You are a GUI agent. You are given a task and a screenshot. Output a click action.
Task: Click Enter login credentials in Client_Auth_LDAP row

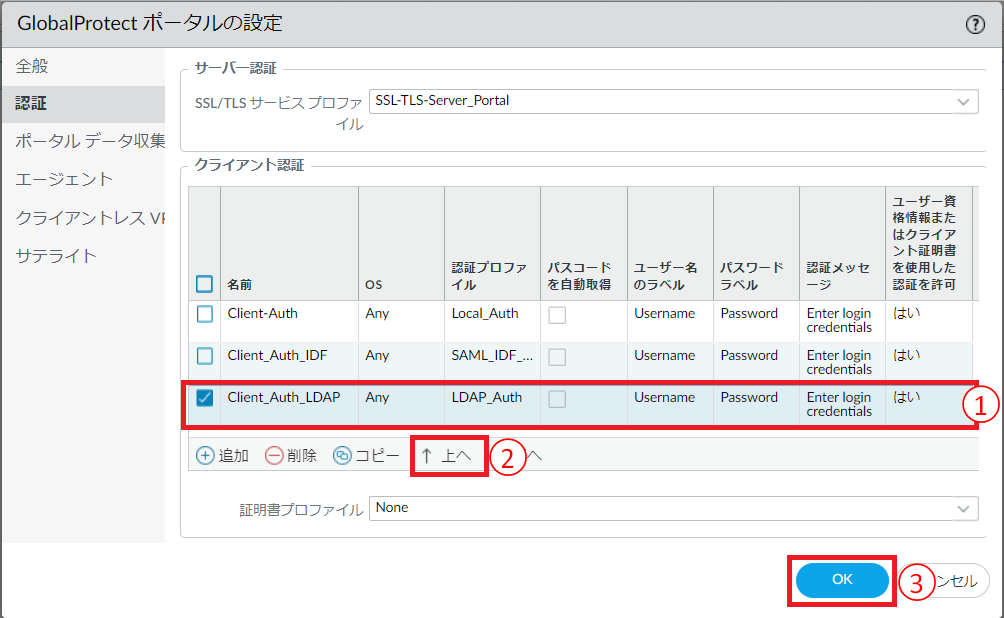839,404
